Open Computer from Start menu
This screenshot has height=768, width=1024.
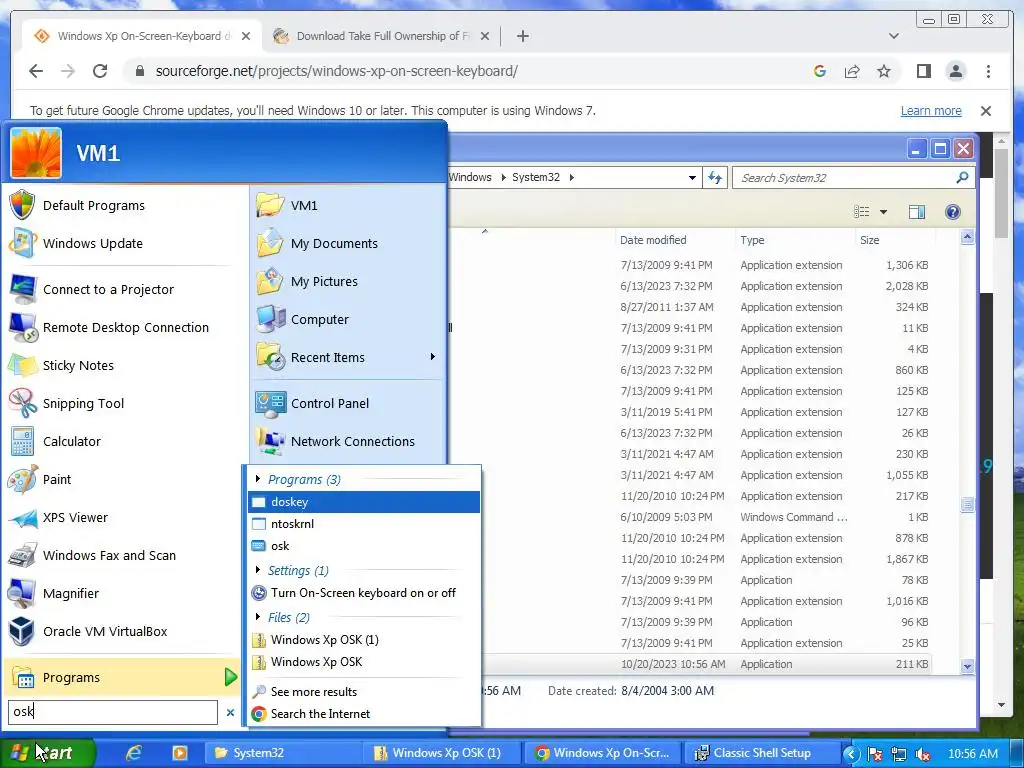pos(319,319)
